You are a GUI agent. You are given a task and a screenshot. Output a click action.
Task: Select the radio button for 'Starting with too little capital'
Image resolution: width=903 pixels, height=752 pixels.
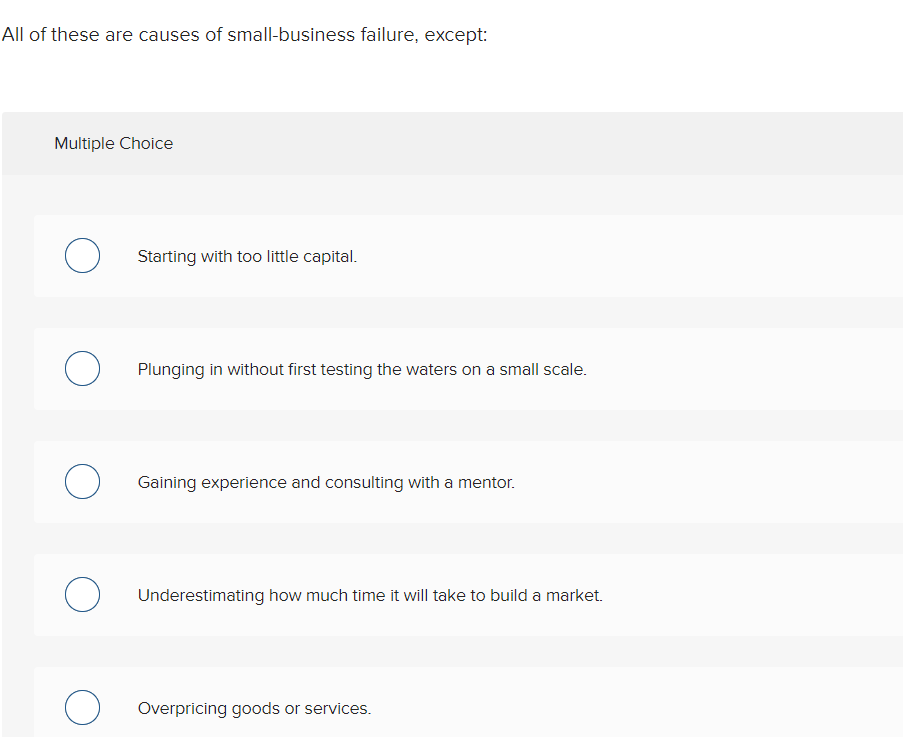82,255
